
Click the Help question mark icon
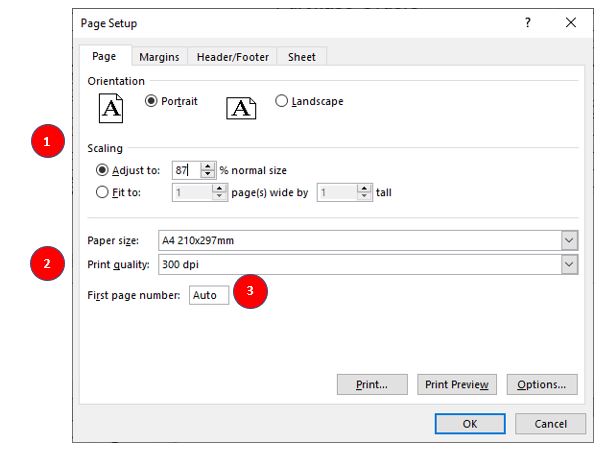(x=528, y=23)
